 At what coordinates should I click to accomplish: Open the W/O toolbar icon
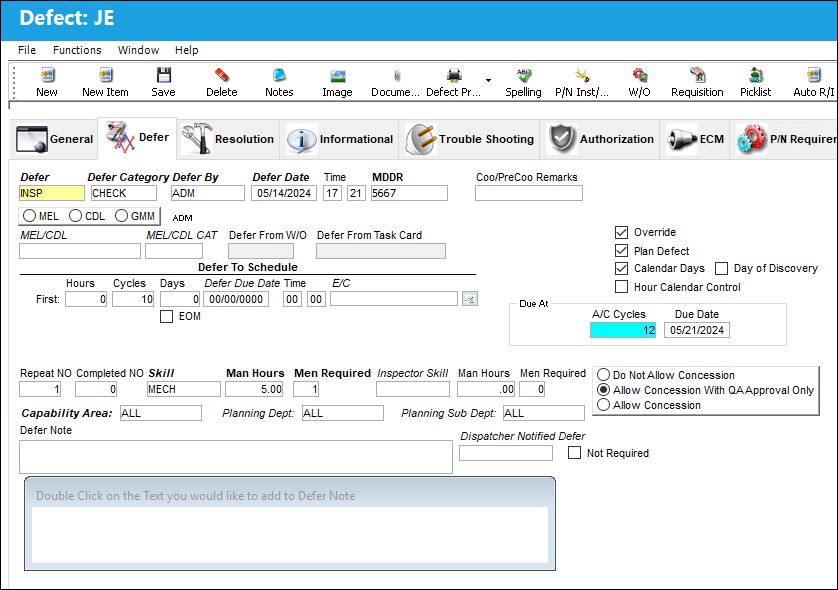tap(640, 75)
